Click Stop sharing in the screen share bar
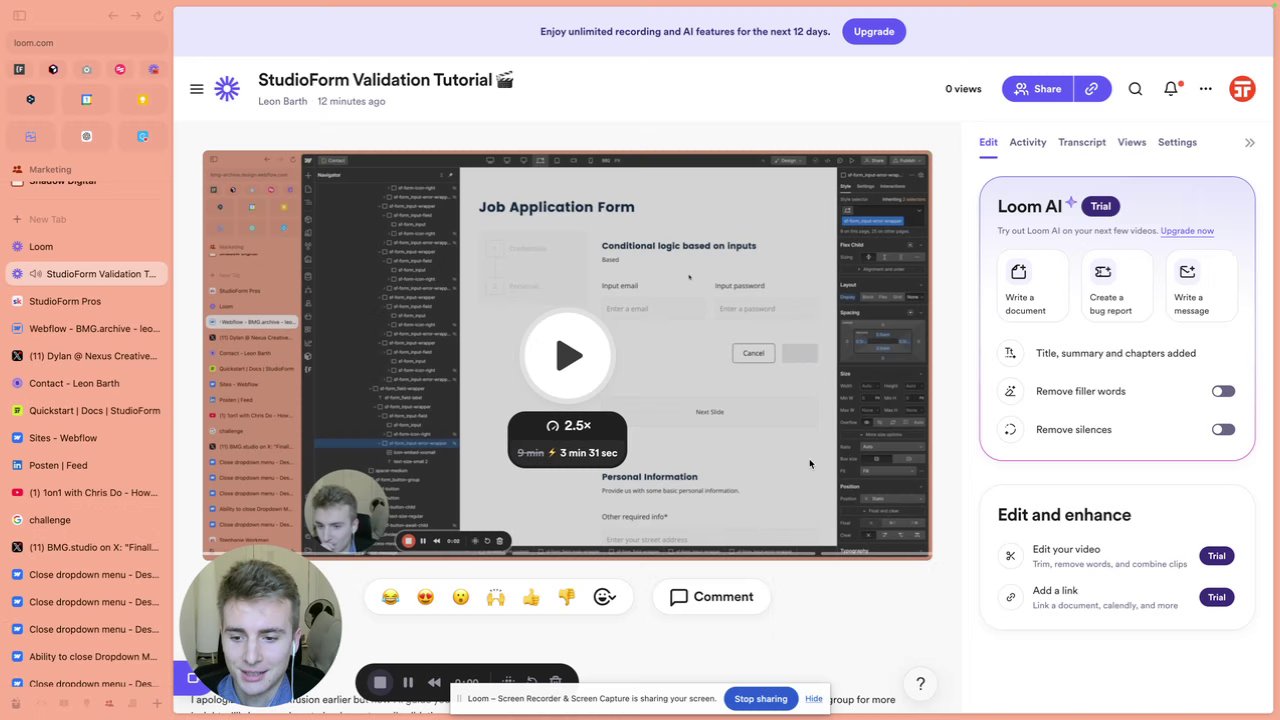1280x720 pixels. 761,699
